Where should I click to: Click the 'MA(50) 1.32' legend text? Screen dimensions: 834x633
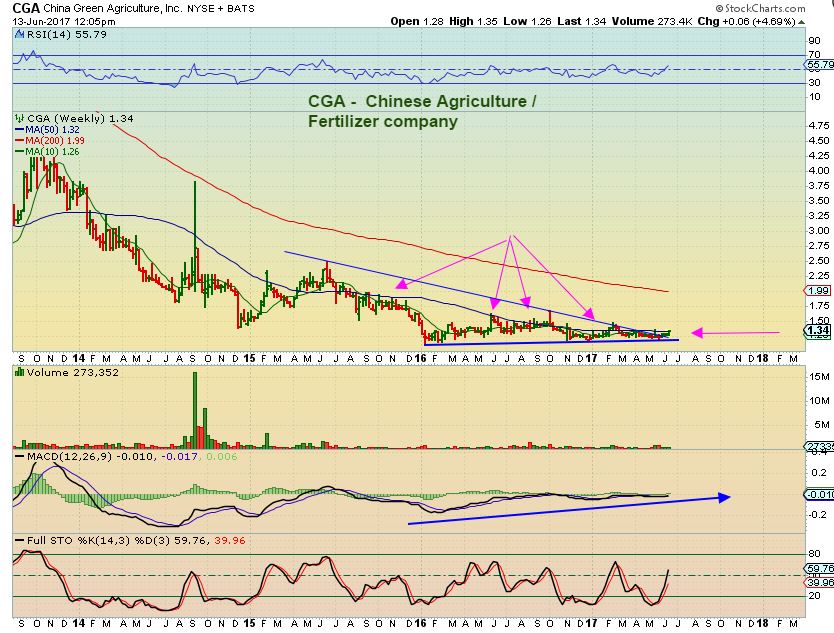(x=52, y=130)
